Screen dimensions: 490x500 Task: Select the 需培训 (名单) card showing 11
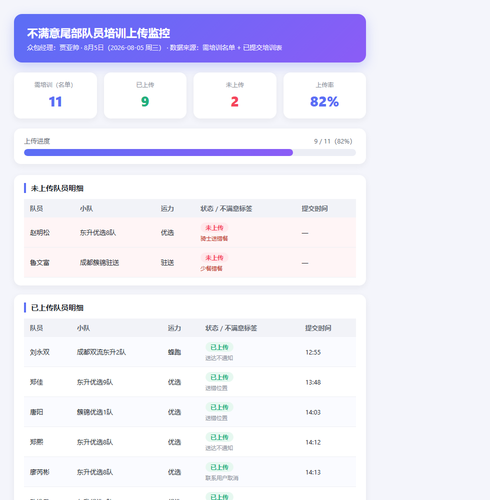pos(55,95)
